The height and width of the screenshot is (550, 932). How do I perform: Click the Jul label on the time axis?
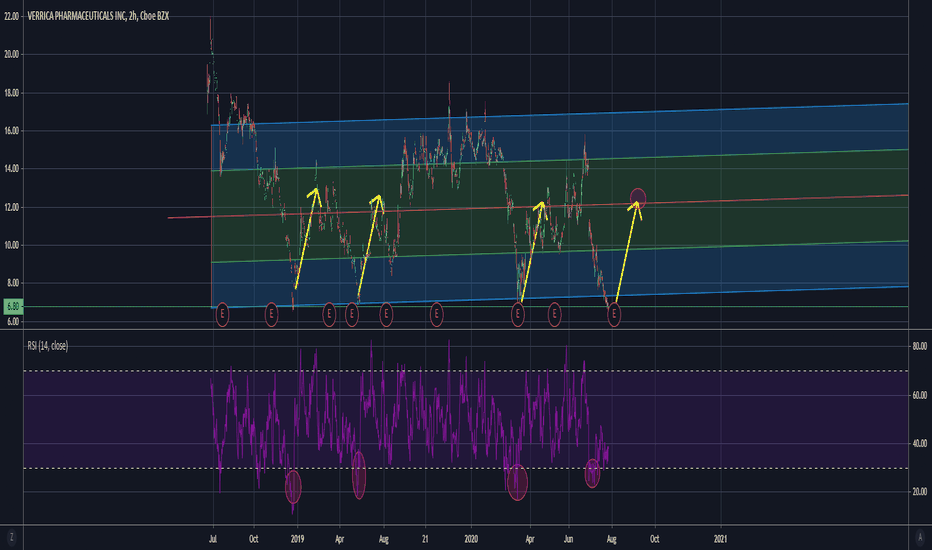213,539
